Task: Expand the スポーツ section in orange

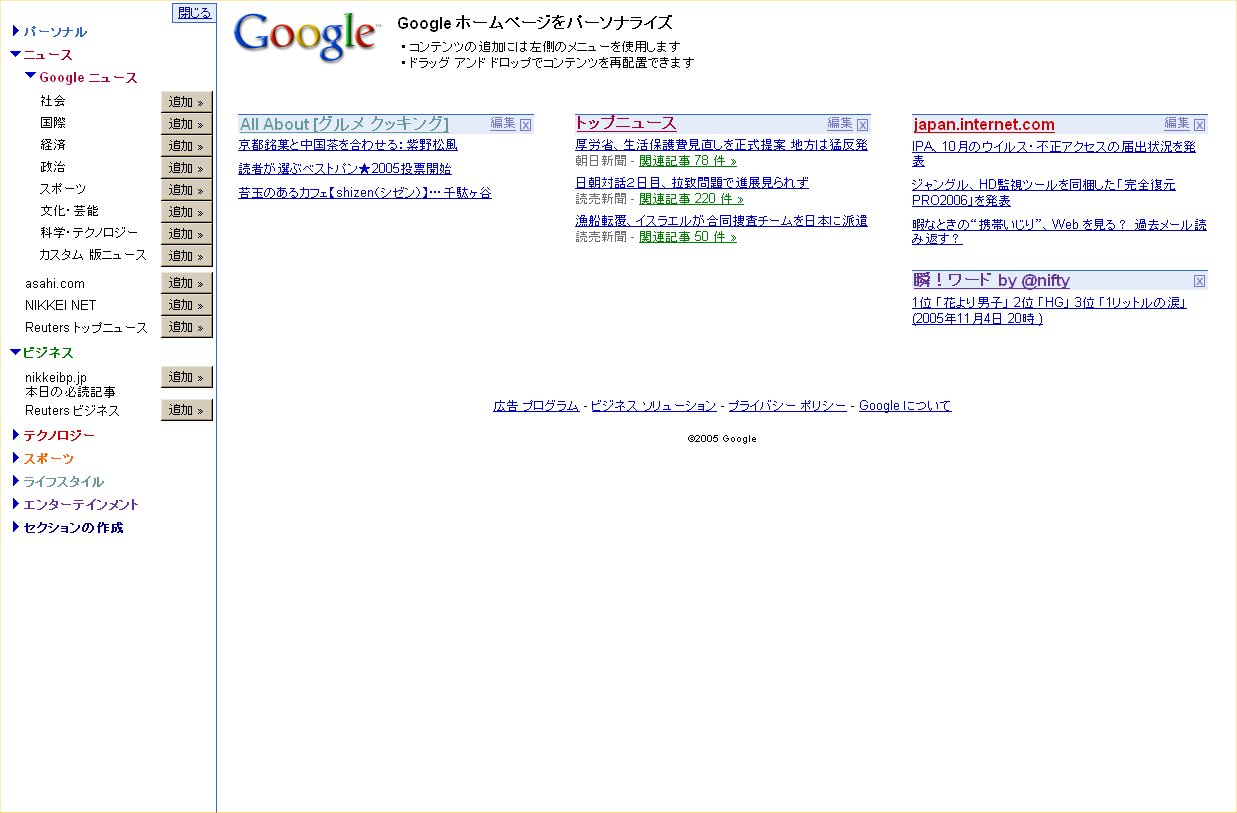Action: click(16, 458)
